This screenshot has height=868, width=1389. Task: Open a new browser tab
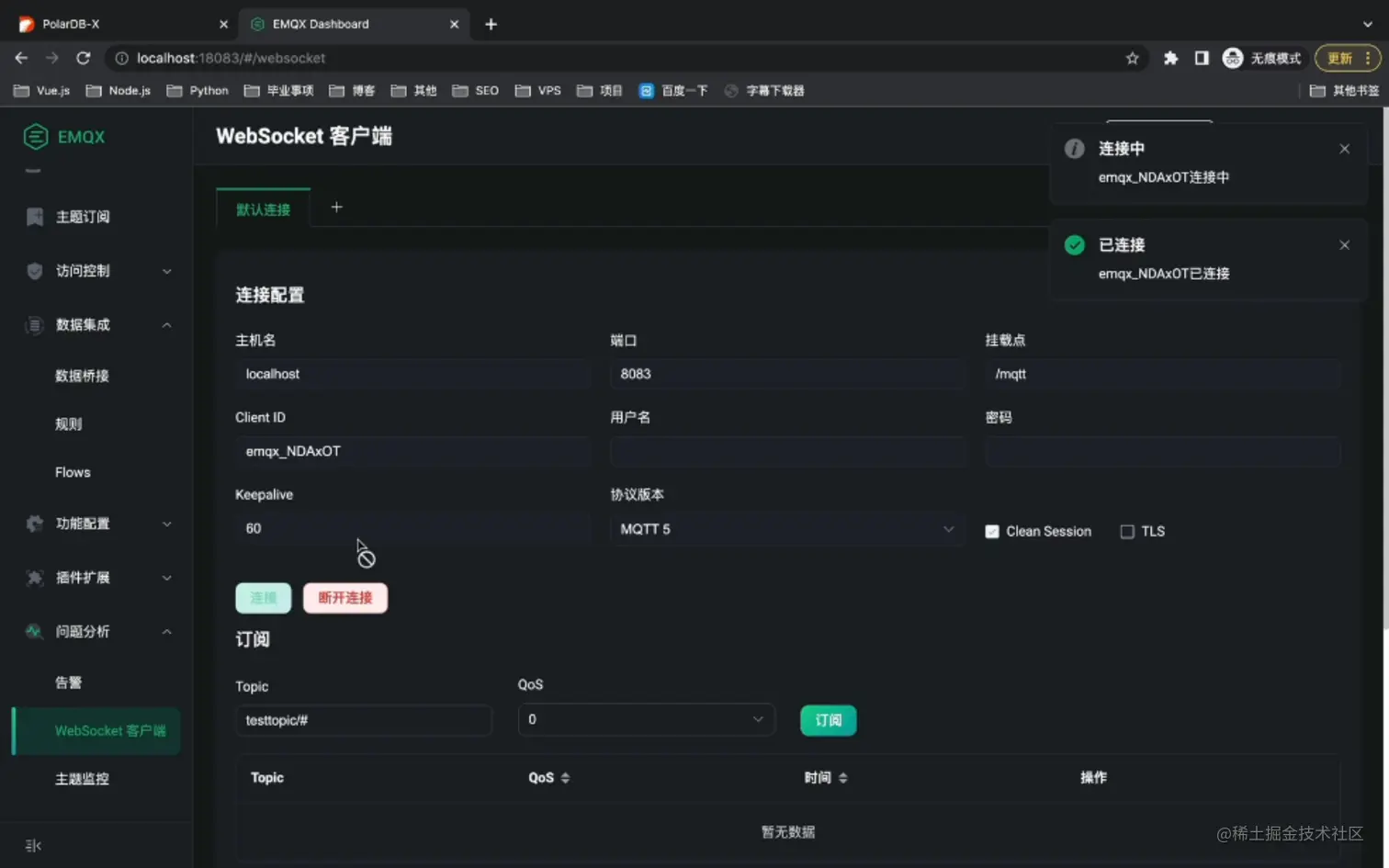pyautogui.click(x=491, y=24)
